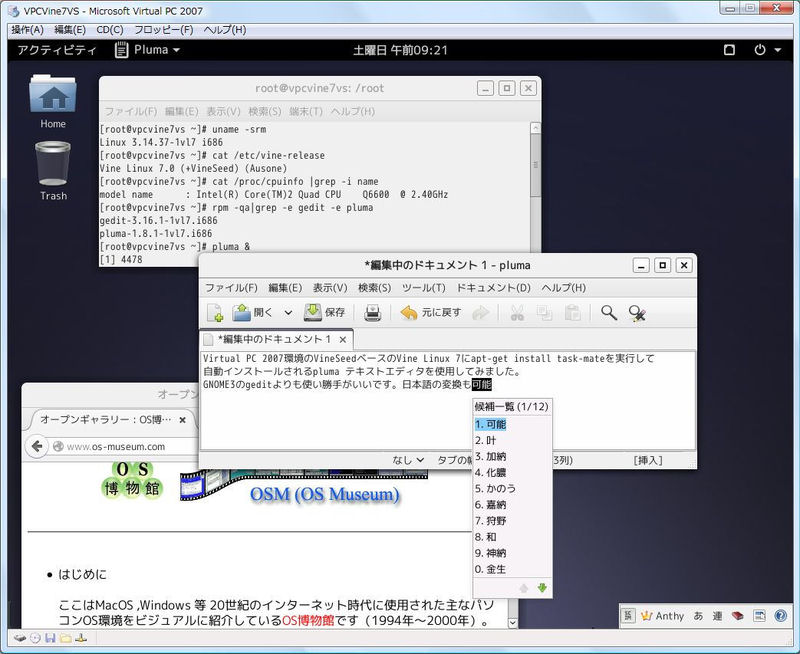Click the browser scrollbar down arrow
Screen dimensions: 800x654
pos(513,622)
